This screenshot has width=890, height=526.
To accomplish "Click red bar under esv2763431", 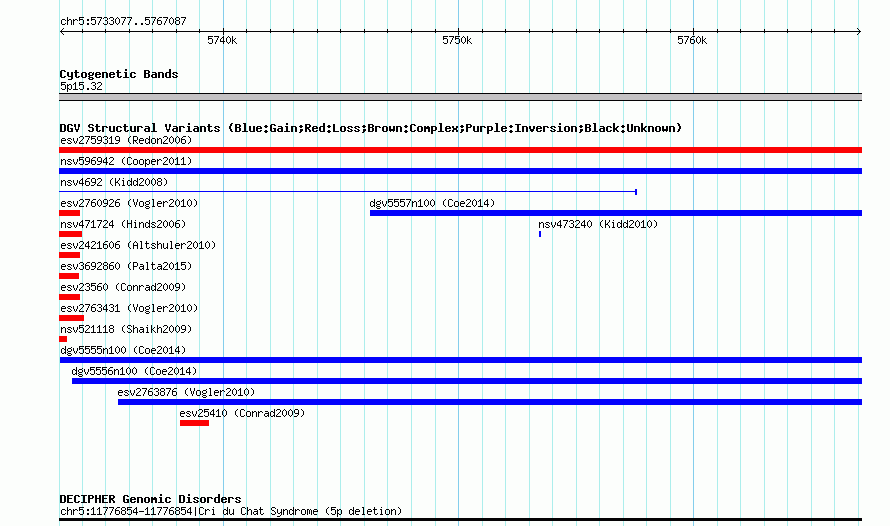I will (72, 318).
